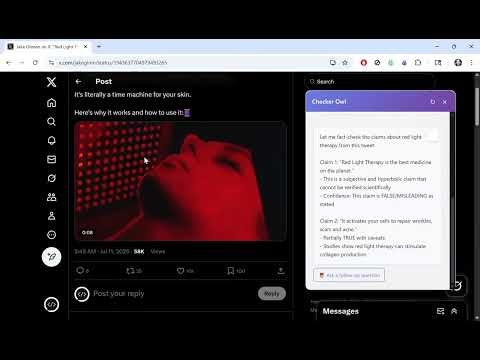Viewport: 480px width, 360px height.
Task: Open Messages envelope icon in sidebar
Action: tap(51, 159)
